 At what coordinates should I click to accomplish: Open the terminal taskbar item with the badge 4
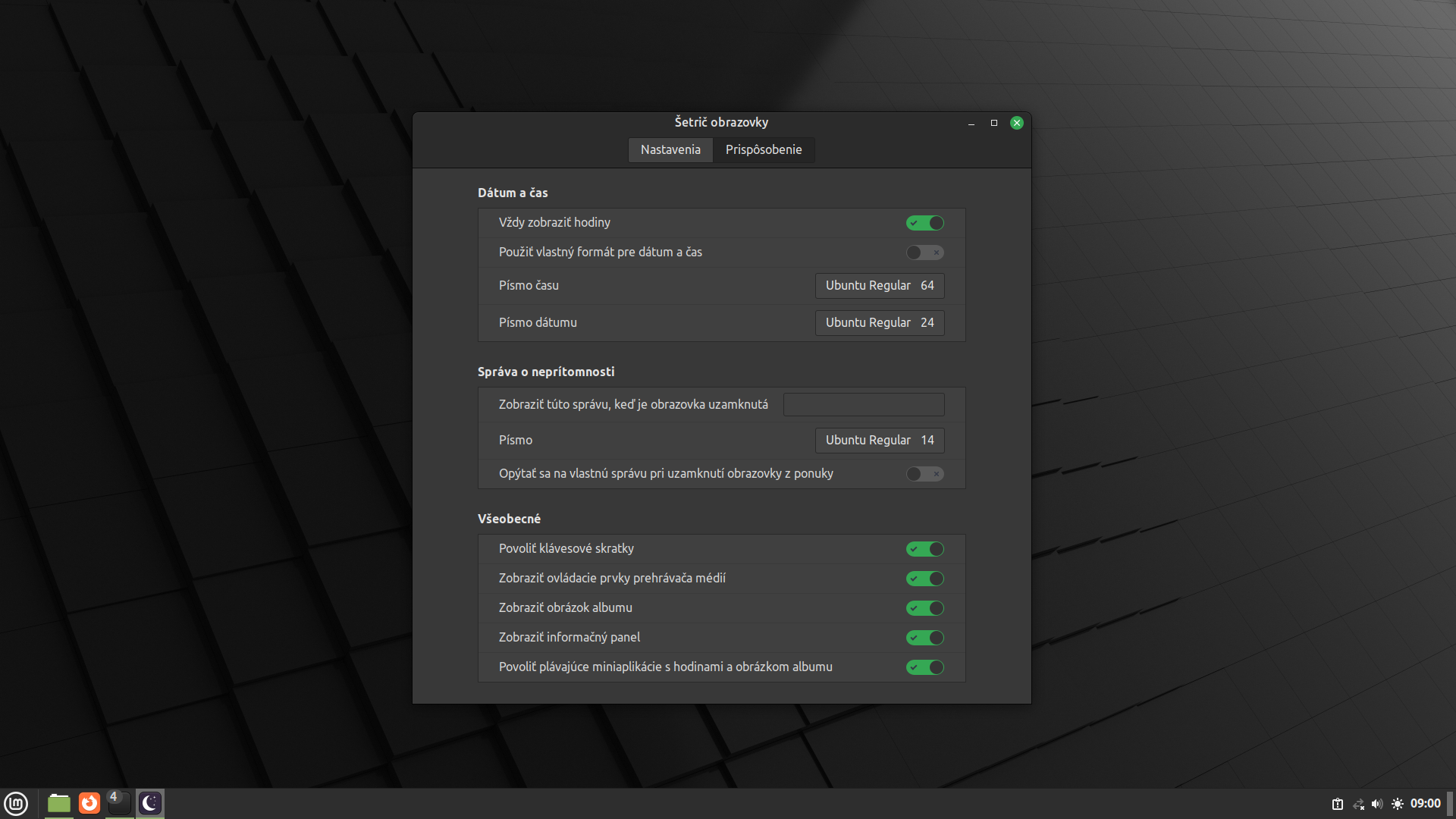coord(119,803)
